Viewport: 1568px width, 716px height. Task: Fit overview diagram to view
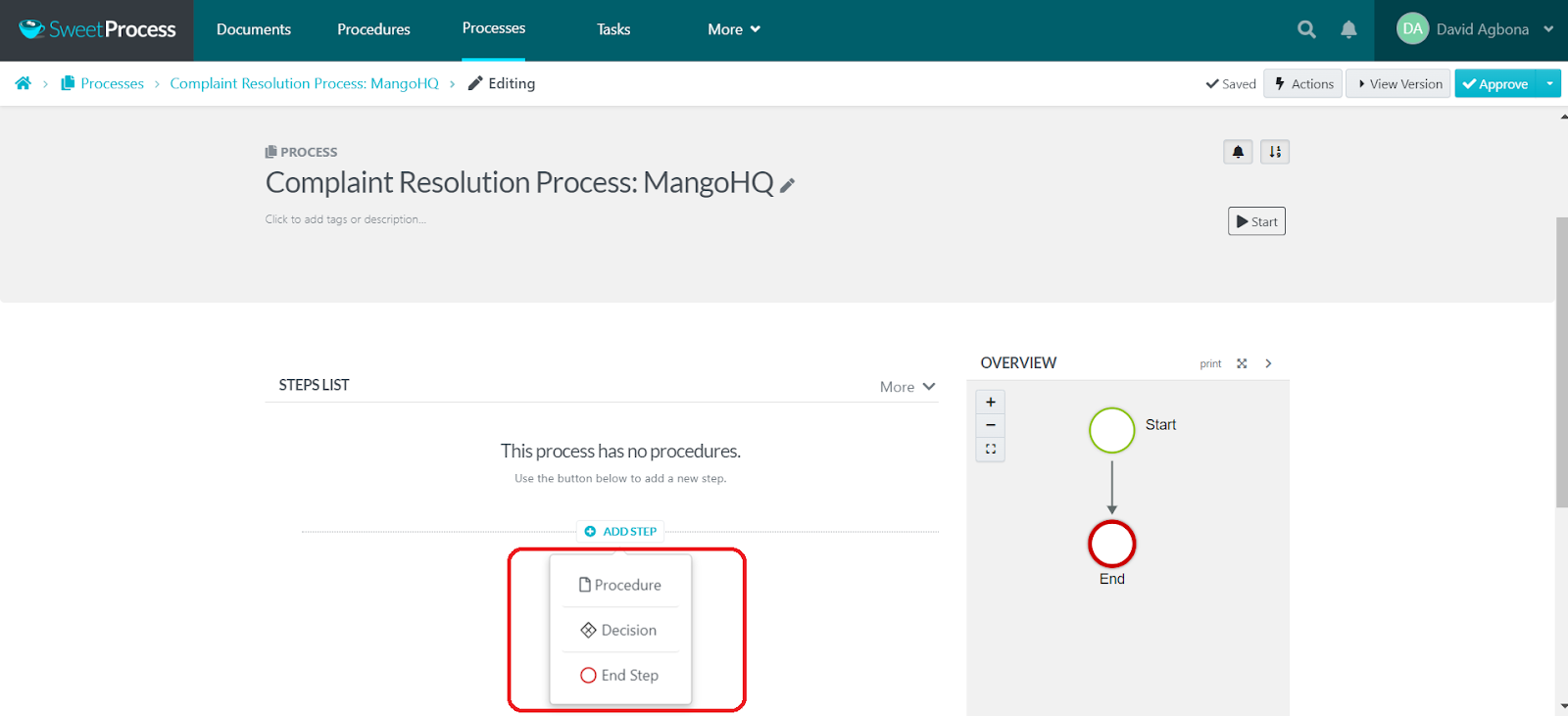click(x=991, y=449)
